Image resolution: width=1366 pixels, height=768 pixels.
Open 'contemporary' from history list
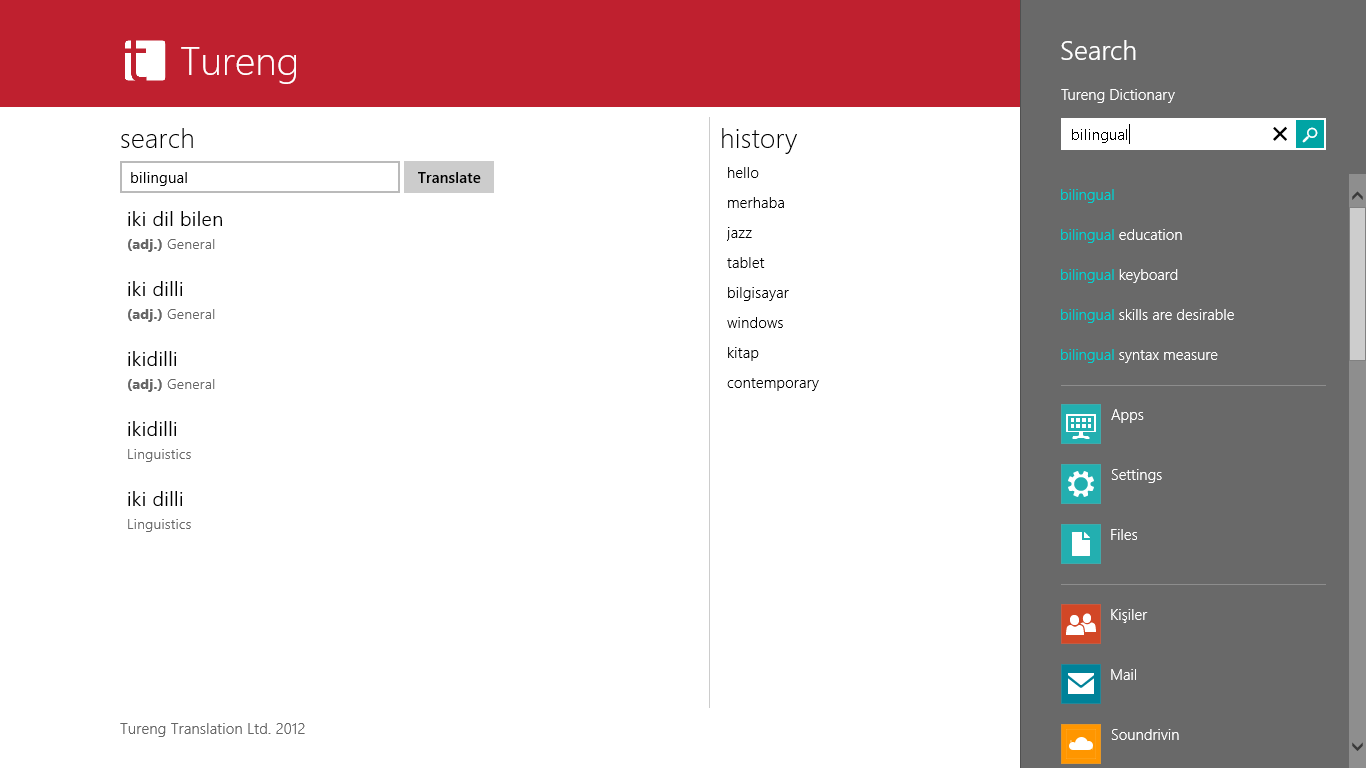[773, 383]
